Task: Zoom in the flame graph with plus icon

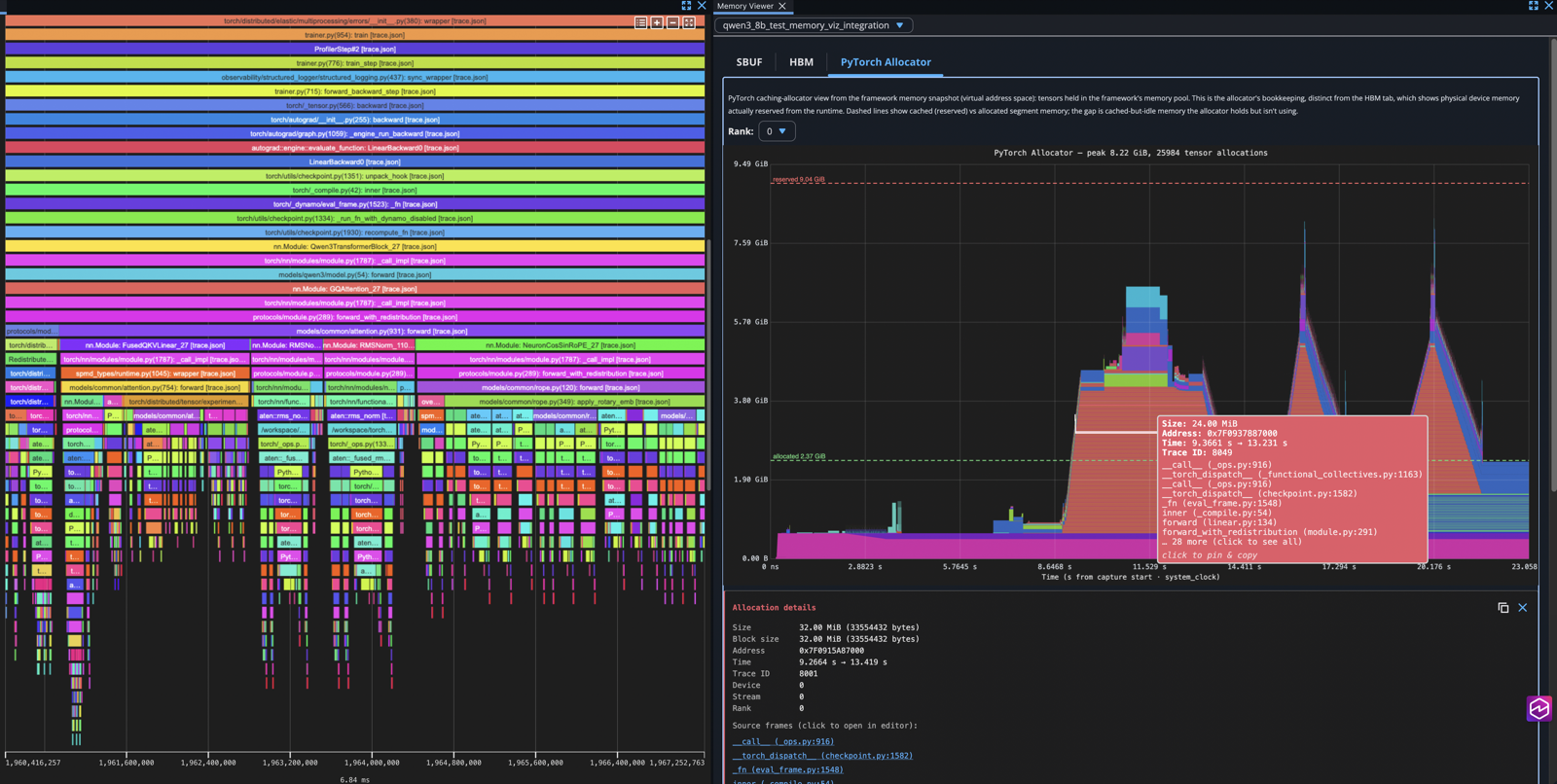Action: click(657, 22)
